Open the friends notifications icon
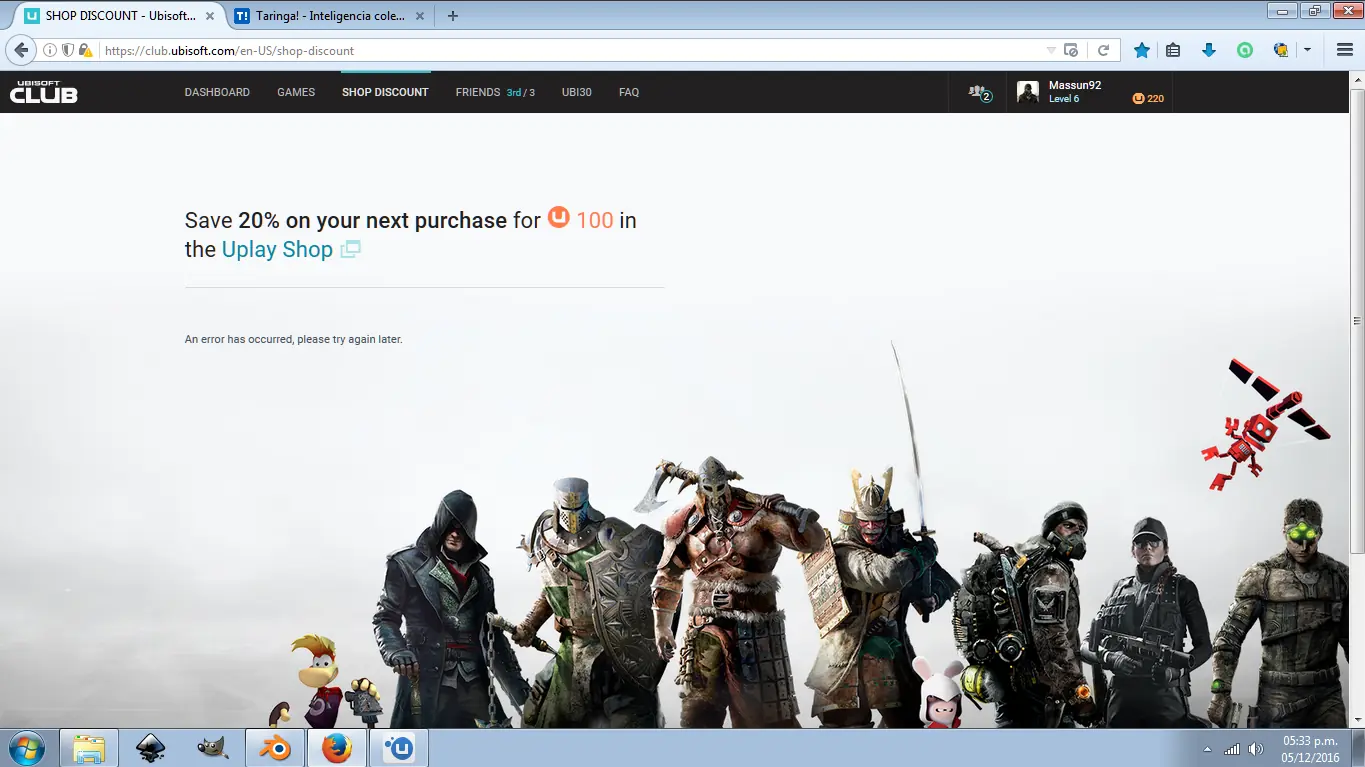Image resolution: width=1365 pixels, height=767 pixels. point(979,93)
